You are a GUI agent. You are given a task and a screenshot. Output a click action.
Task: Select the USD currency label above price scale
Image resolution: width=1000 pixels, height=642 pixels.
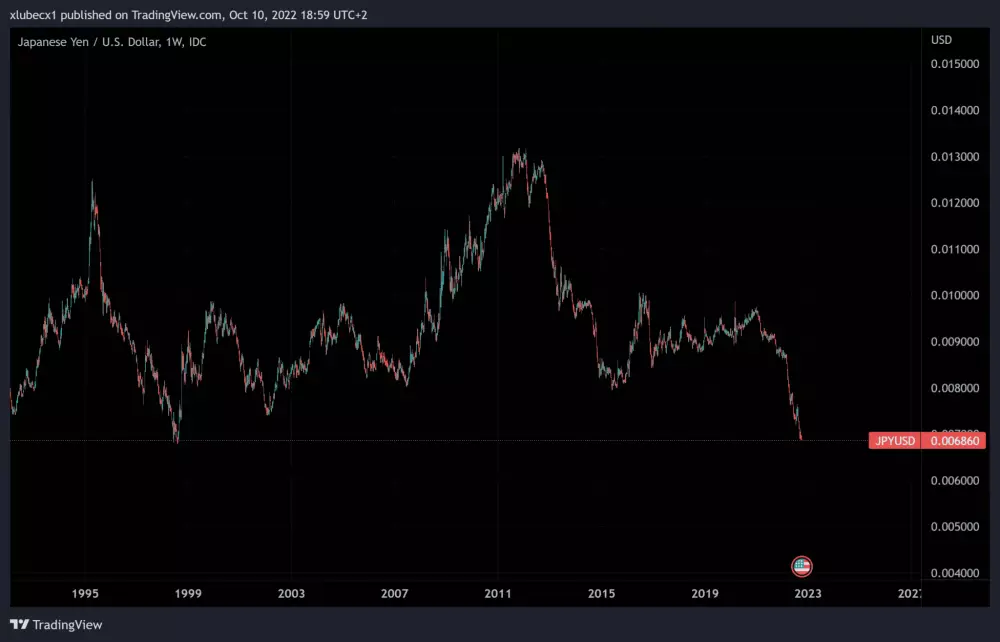pyautogui.click(x=940, y=39)
